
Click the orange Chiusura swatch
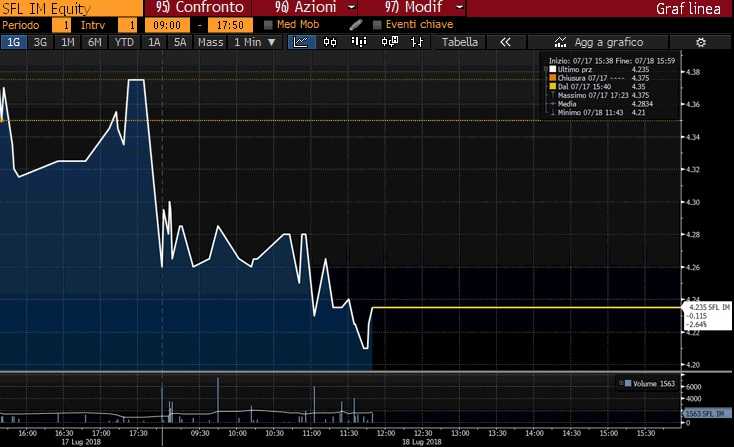[552, 78]
